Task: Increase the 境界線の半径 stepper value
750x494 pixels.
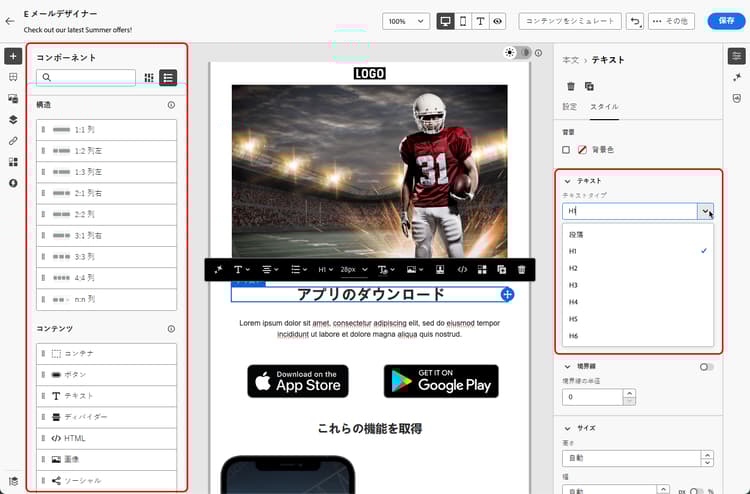Action: (x=629, y=393)
